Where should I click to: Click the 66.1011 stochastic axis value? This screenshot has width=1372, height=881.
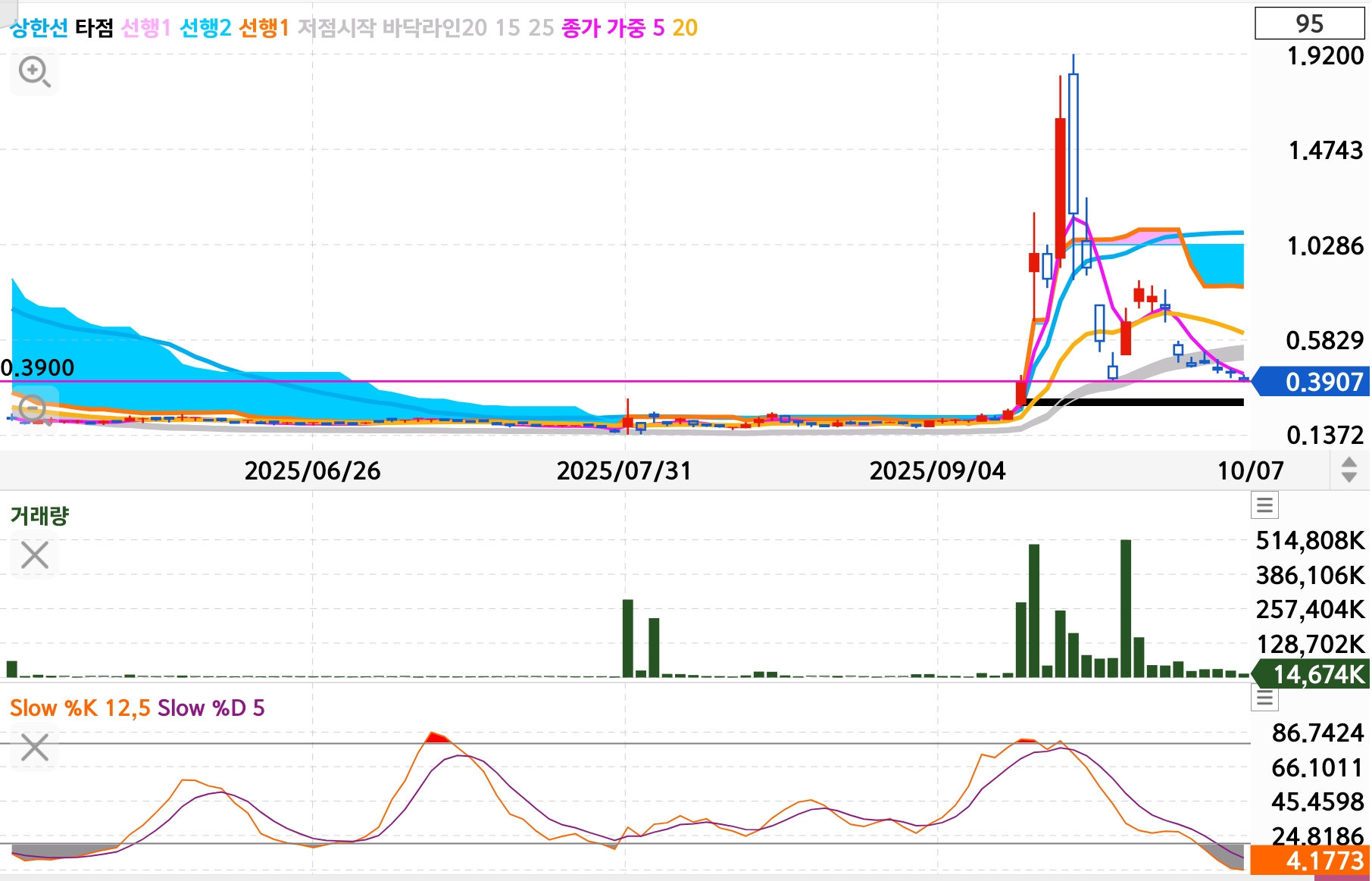tap(1317, 767)
